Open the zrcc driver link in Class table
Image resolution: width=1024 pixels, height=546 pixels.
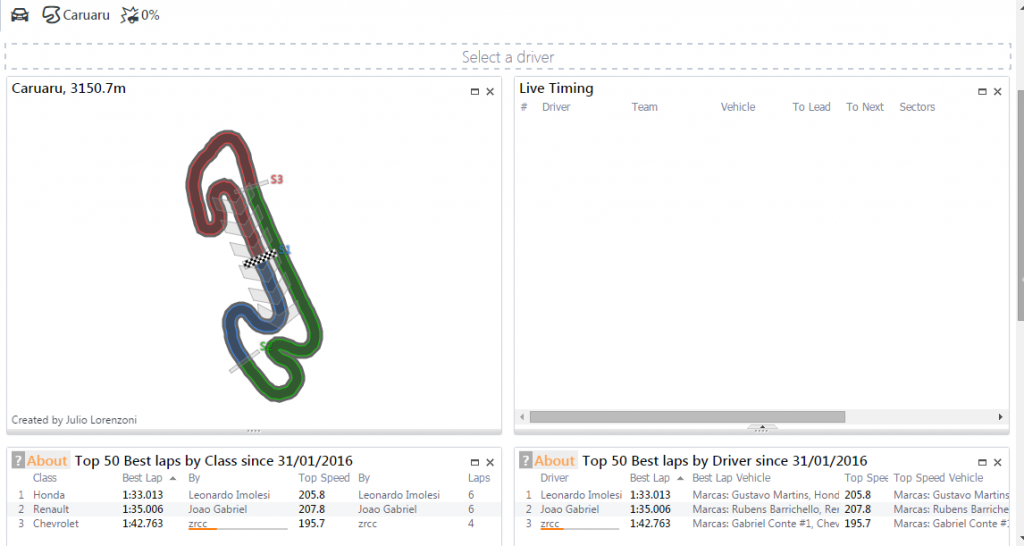[198, 524]
